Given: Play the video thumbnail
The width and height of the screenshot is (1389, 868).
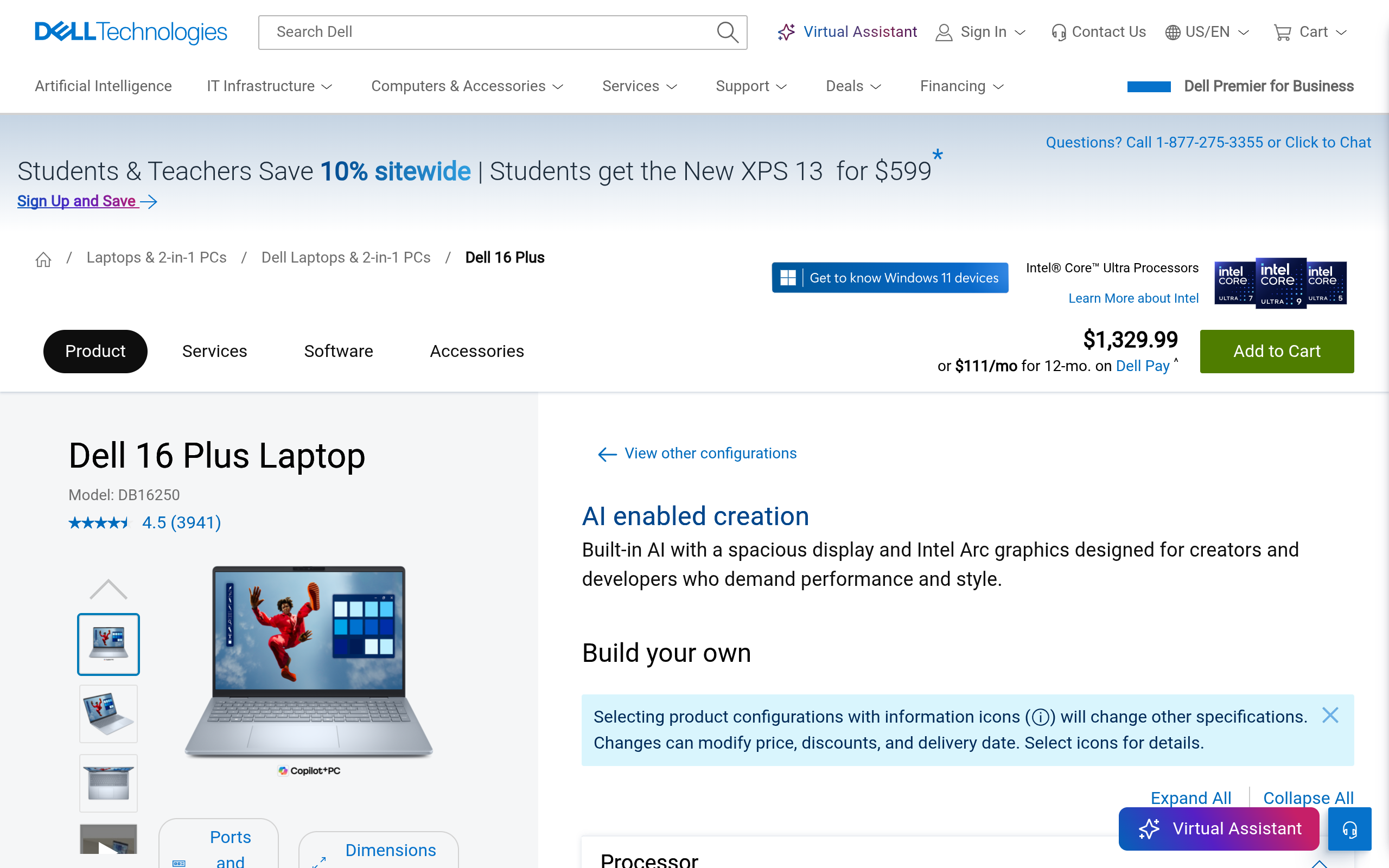Looking at the screenshot, I should [x=109, y=839].
